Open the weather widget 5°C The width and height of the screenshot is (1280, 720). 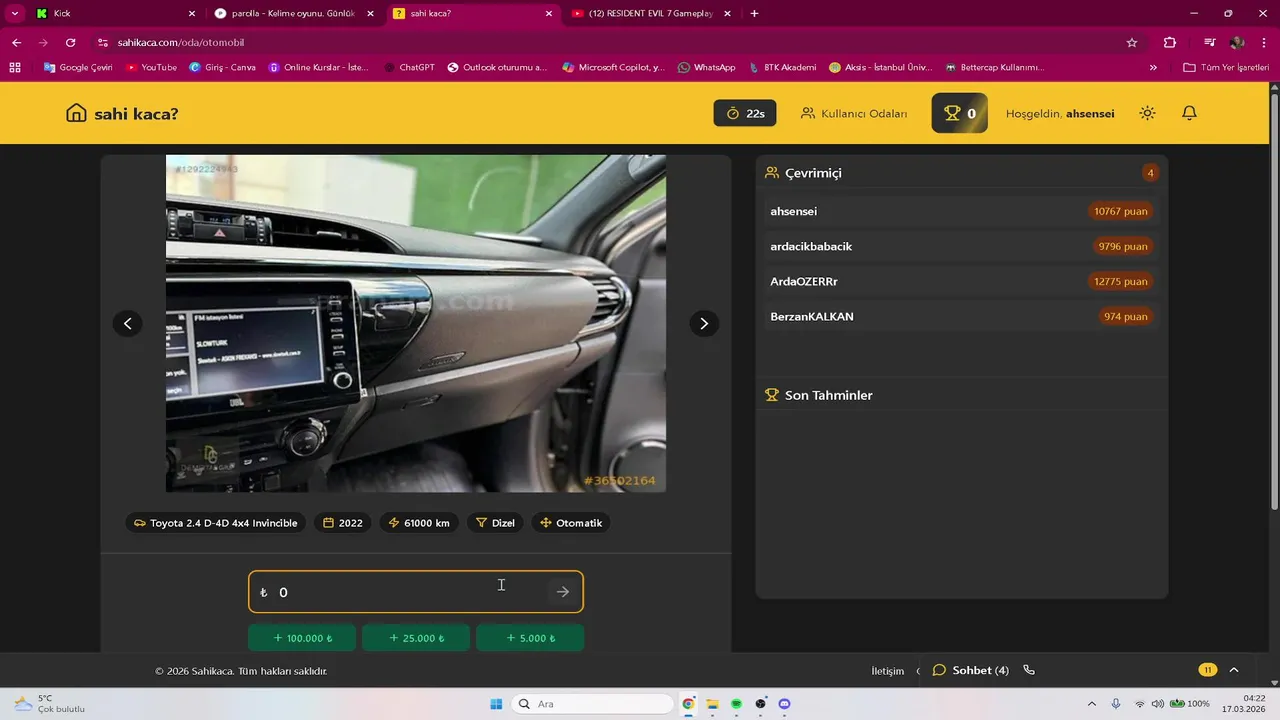tap(48, 704)
